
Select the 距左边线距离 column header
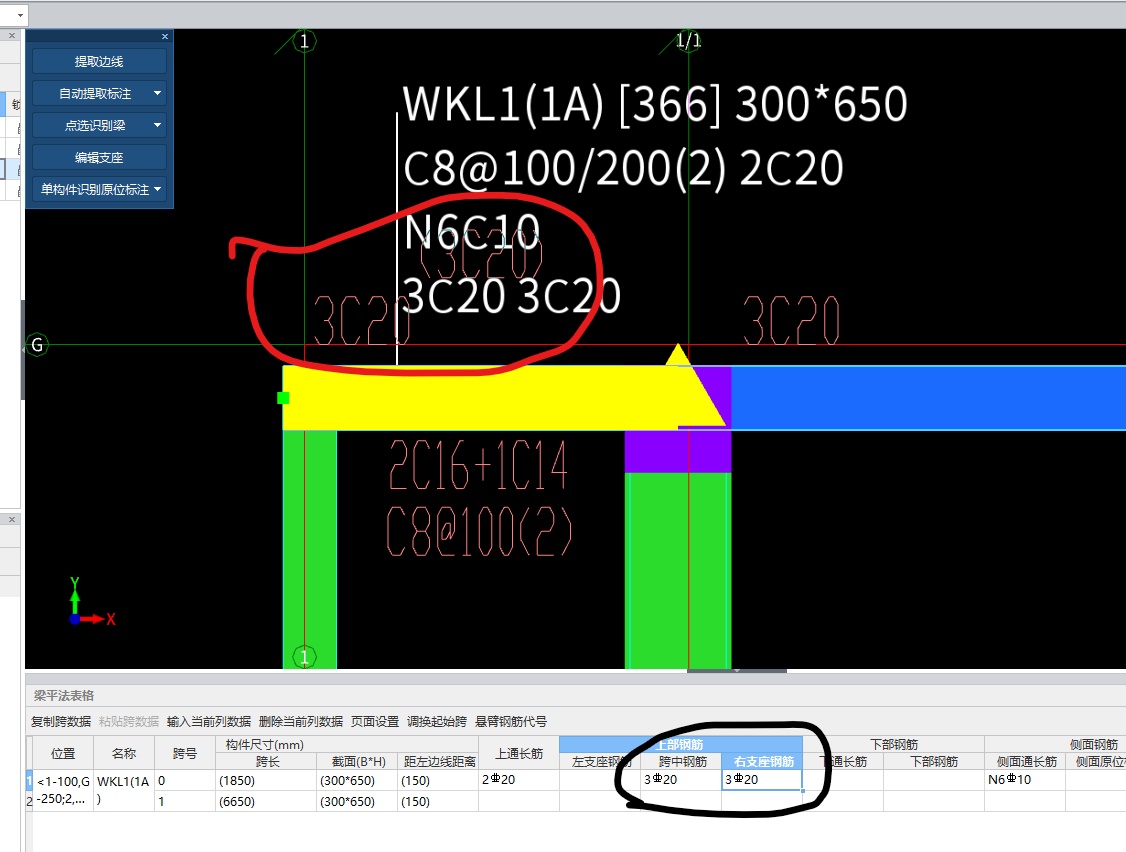[x=438, y=761]
